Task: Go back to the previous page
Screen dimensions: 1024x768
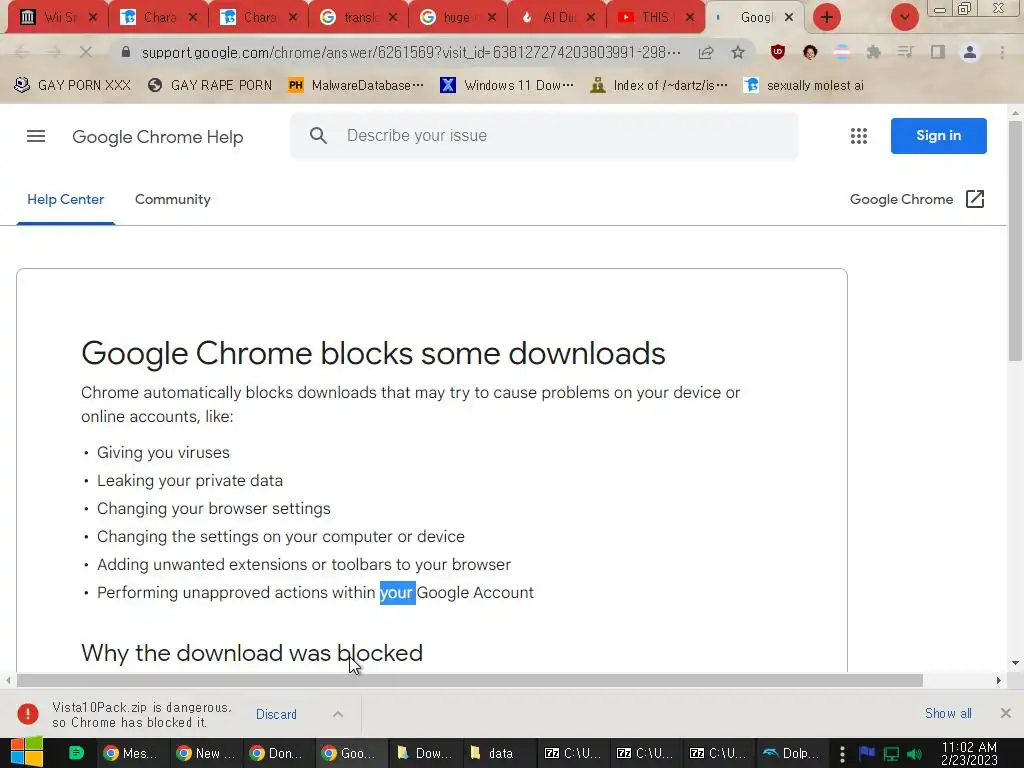Action: [x=22, y=52]
